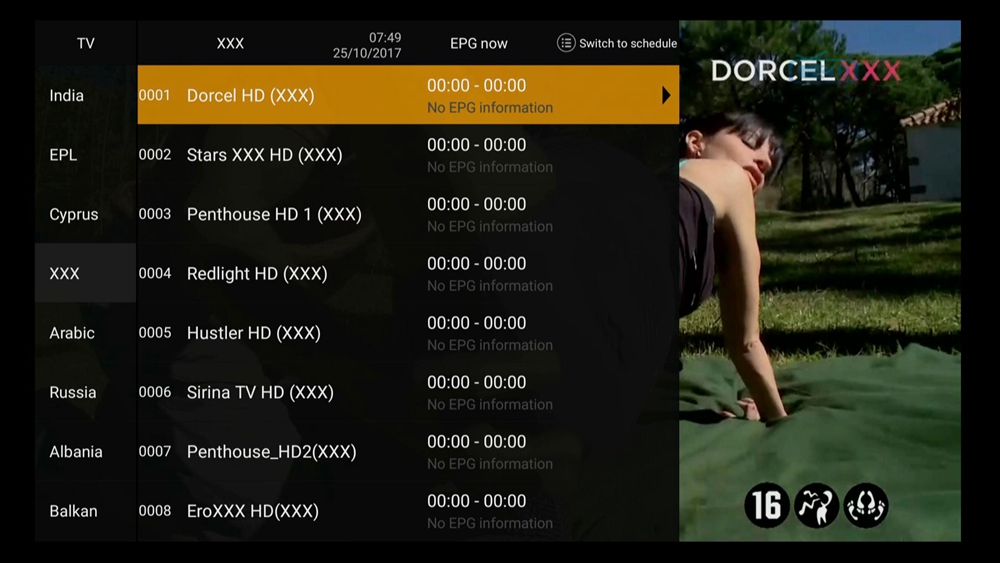Image resolution: width=1000 pixels, height=563 pixels.
Task: Select the EPL category
Action: point(85,154)
